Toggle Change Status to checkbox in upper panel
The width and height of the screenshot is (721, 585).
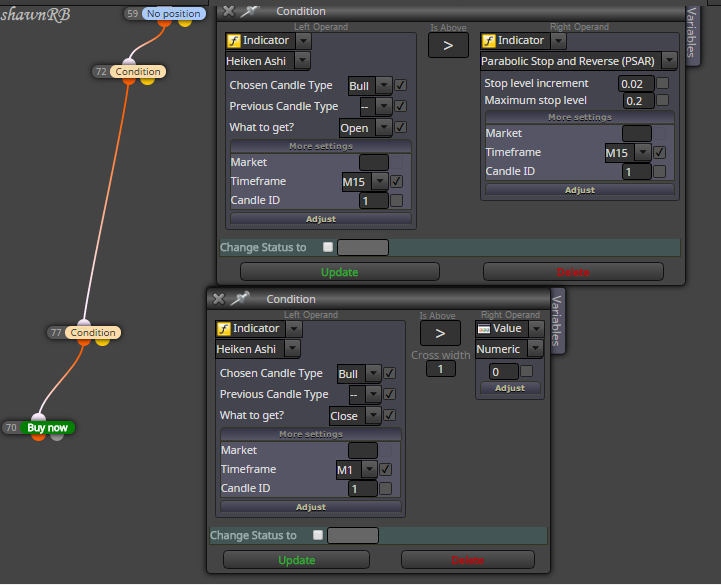coord(328,247)
